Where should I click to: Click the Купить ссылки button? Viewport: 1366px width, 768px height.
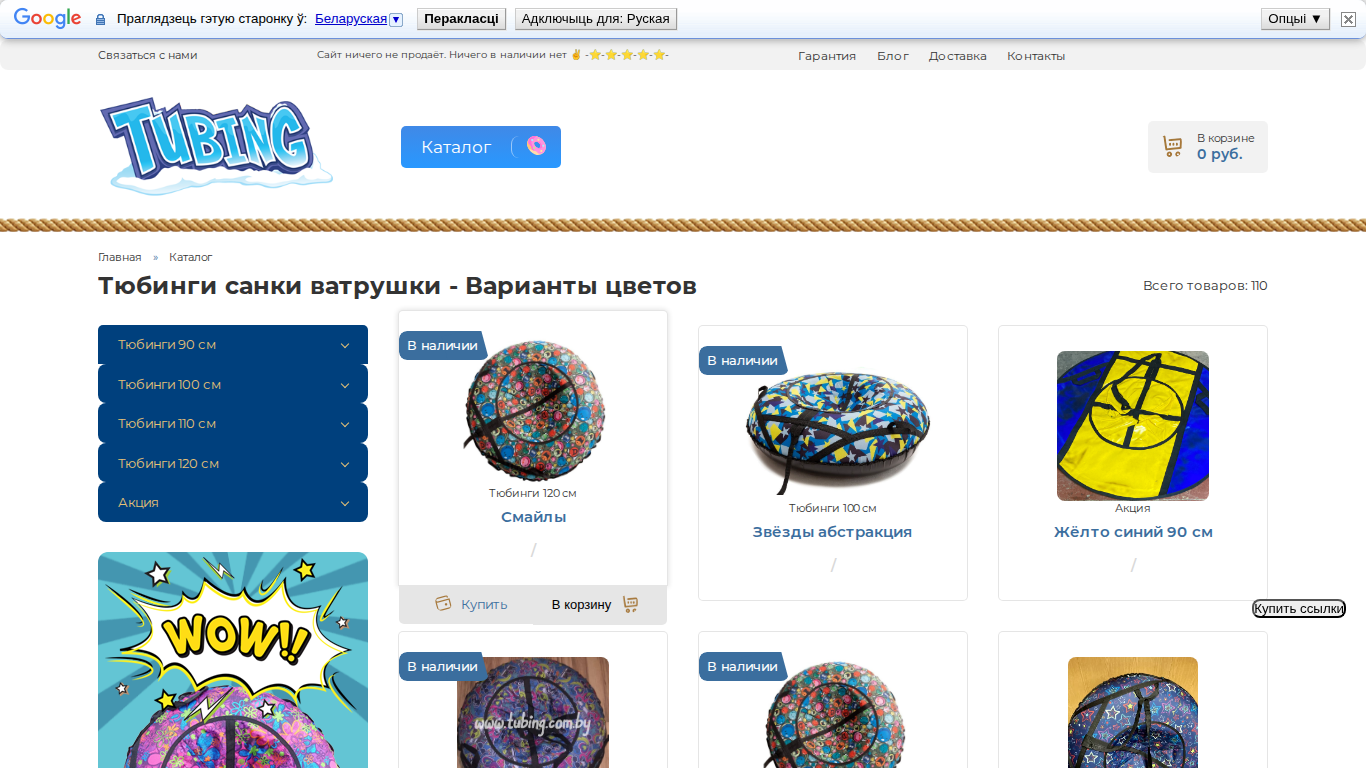click(1299, 609)
